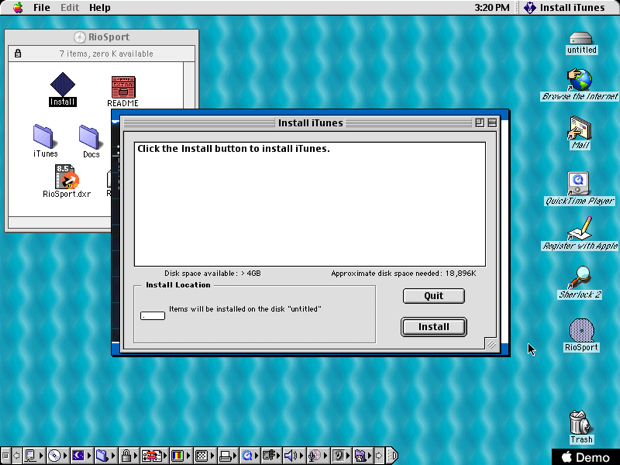The width and height of the screenshot is (620, 465).
Task: Click the 'Click the Install button to install iTunes.' text
Action: click(233, 149)
